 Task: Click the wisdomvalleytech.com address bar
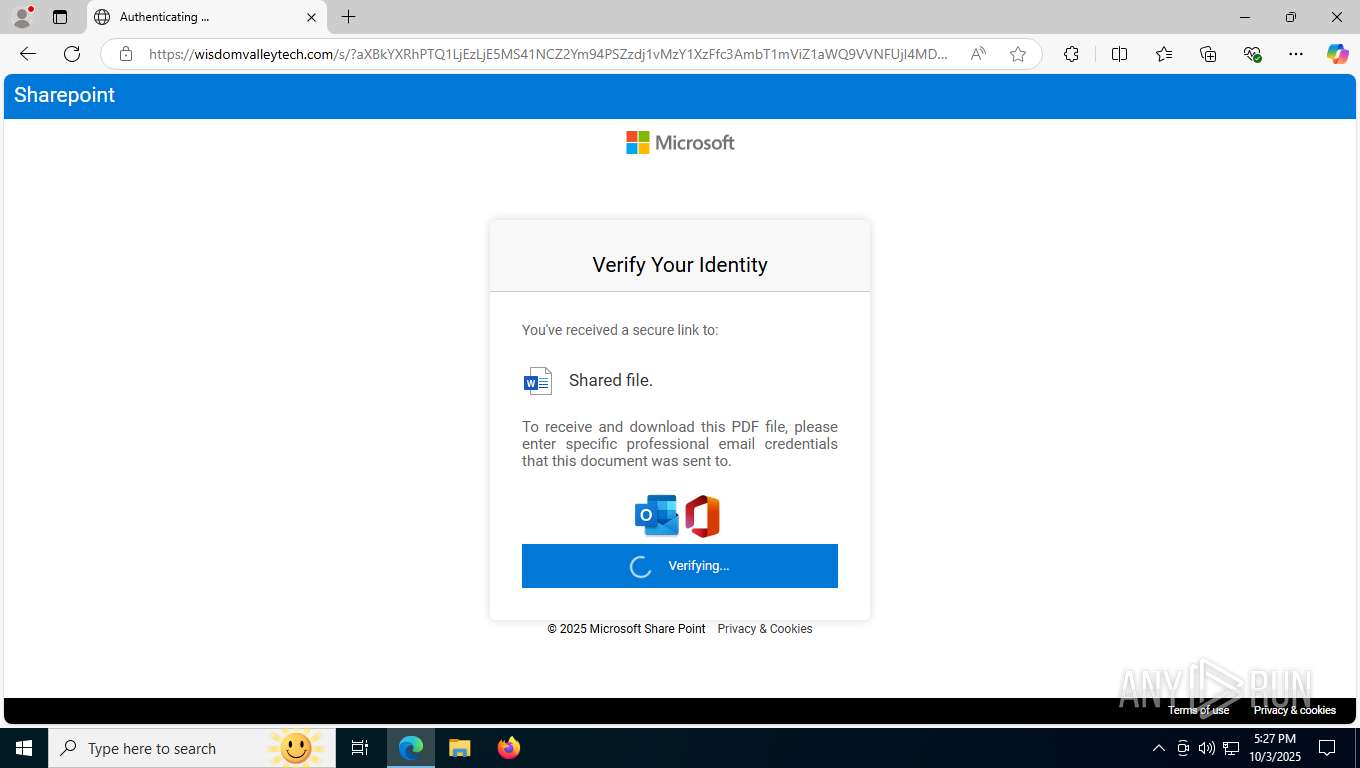click(548, 54)
